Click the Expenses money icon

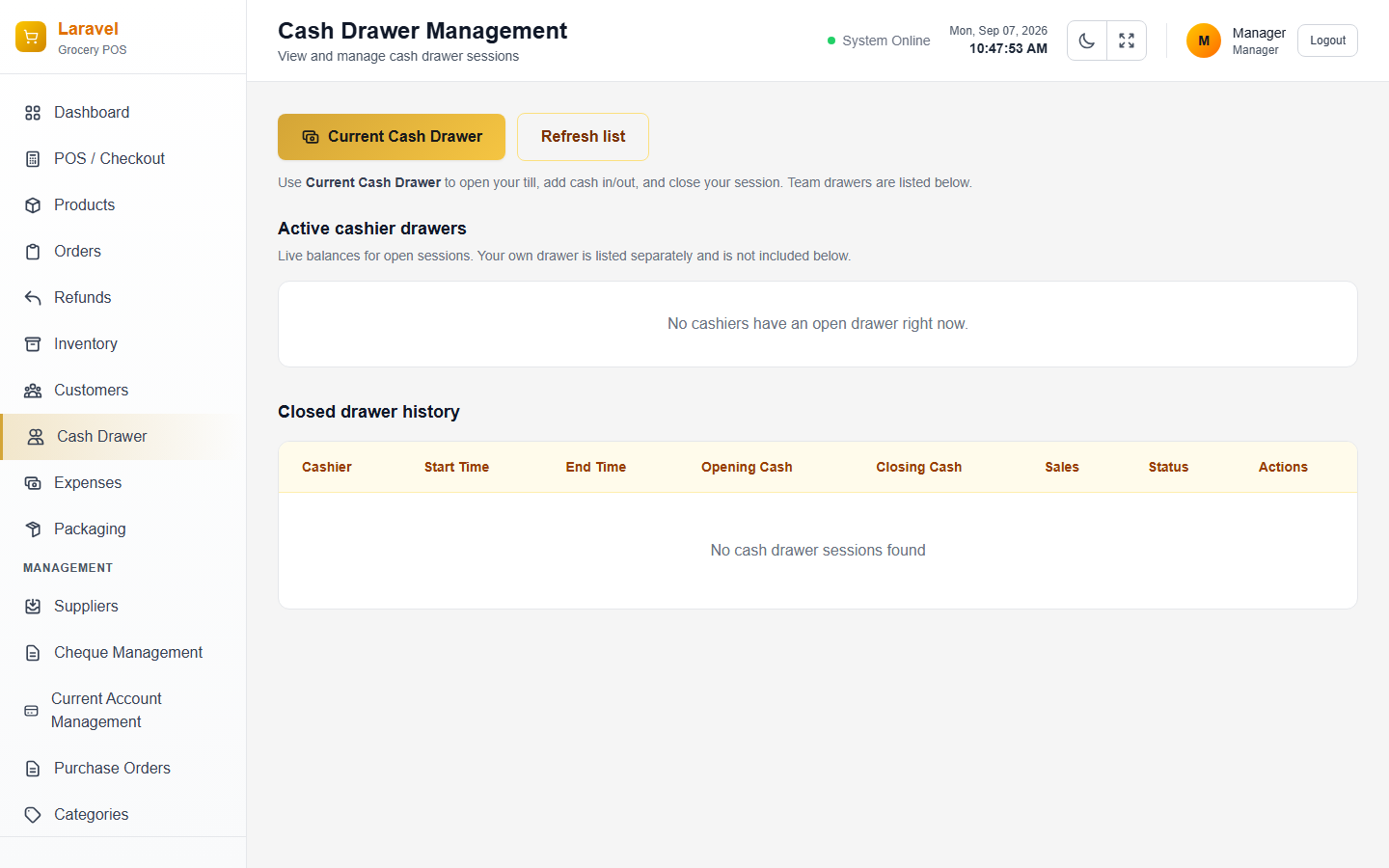point(33,483)
